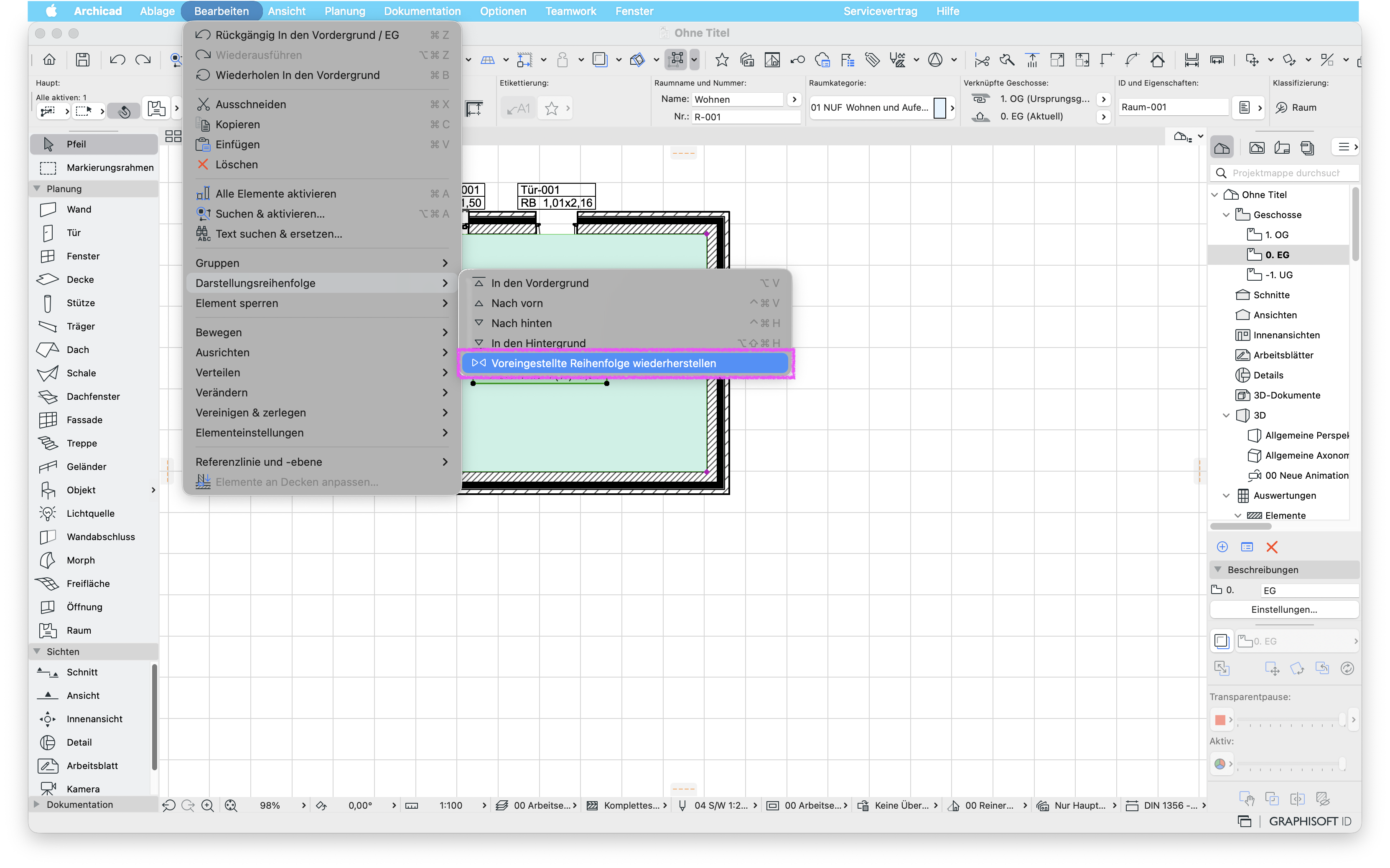This screenshot has width=1390, height=868.
Task: Open the scale 1:100 dropdown
Action: pos(484,806)
